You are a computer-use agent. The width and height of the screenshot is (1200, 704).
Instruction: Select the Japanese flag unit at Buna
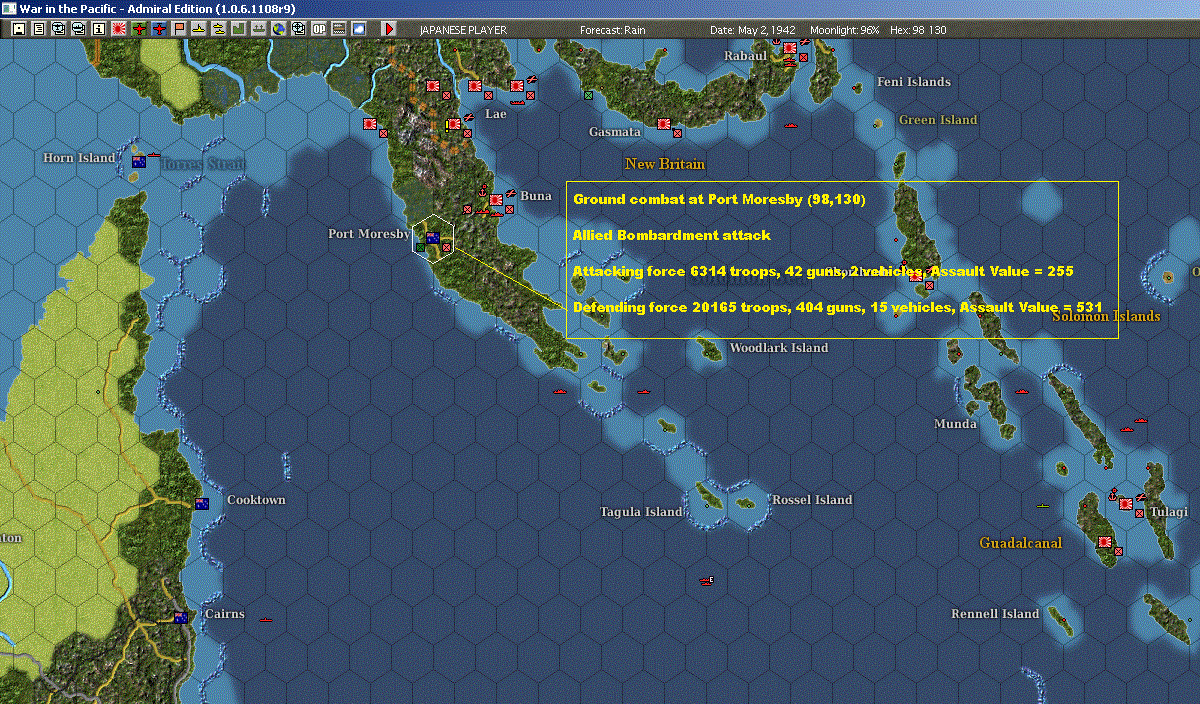[495, 200]
